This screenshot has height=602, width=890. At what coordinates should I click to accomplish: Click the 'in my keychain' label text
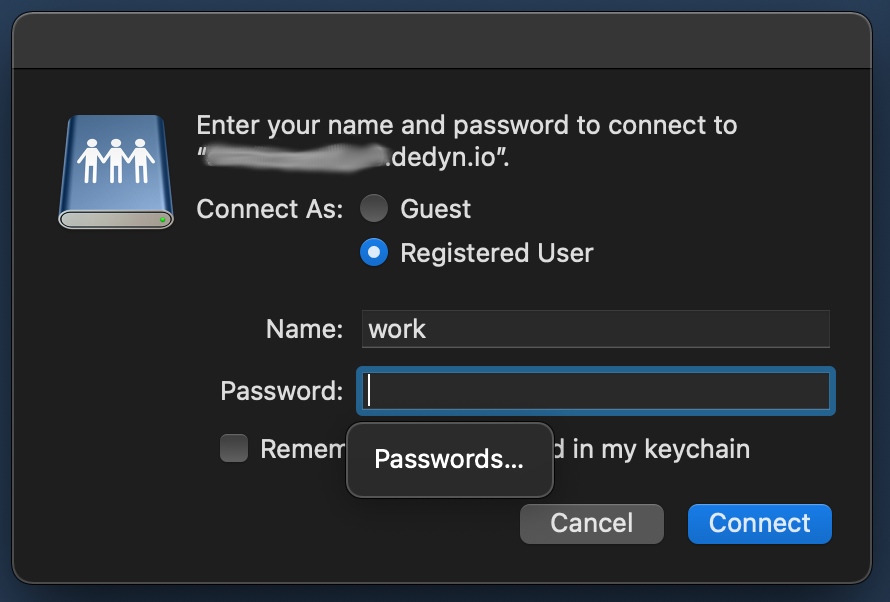[661, 449]
